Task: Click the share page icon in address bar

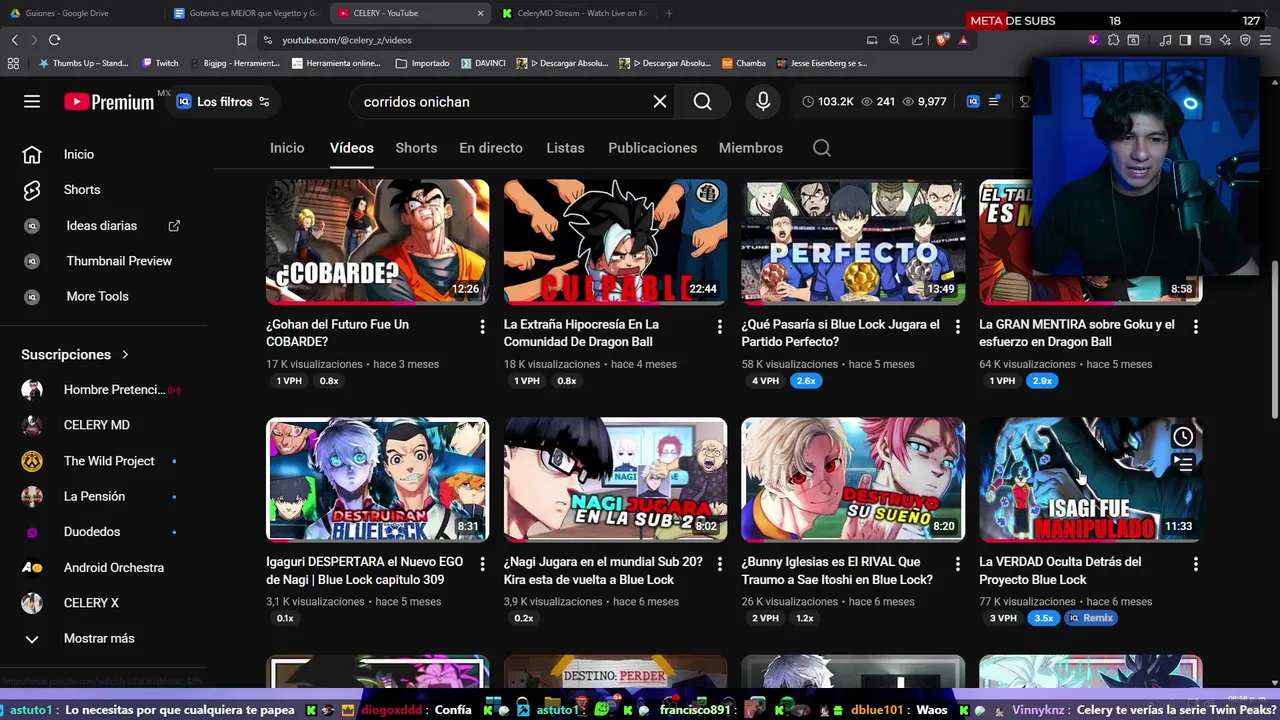Action: (917, 40)
